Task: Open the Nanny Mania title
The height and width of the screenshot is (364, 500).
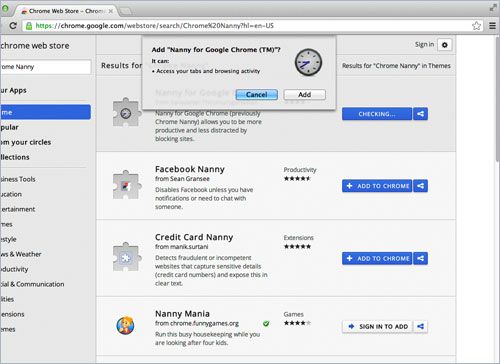Action: click(182, 314)
